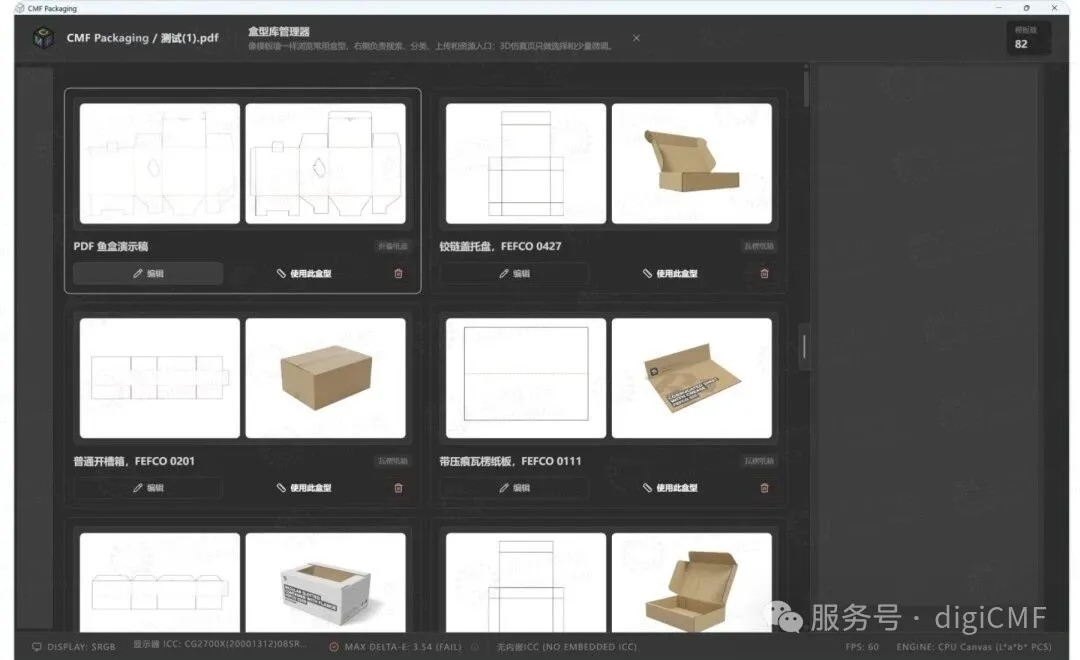Open the white printed box photo thumbnail
This screenshot has height=660, width=1080.
326,582
